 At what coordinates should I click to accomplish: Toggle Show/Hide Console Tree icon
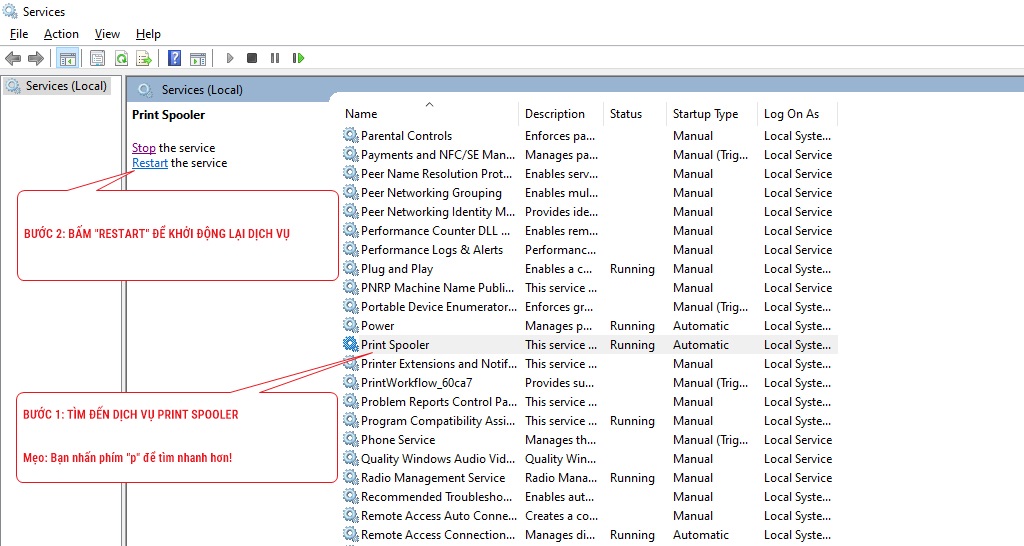(67, 59)
